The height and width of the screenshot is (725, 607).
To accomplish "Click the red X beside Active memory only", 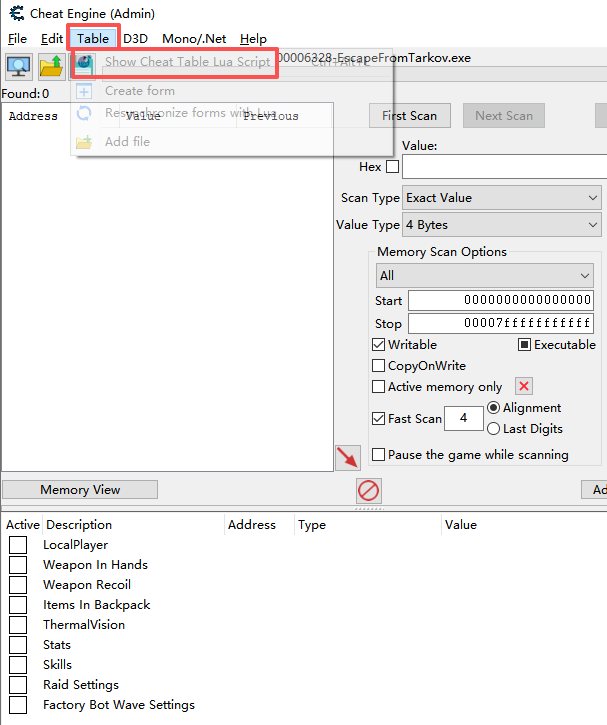I will pyautogui.click(x=524, y=387).
